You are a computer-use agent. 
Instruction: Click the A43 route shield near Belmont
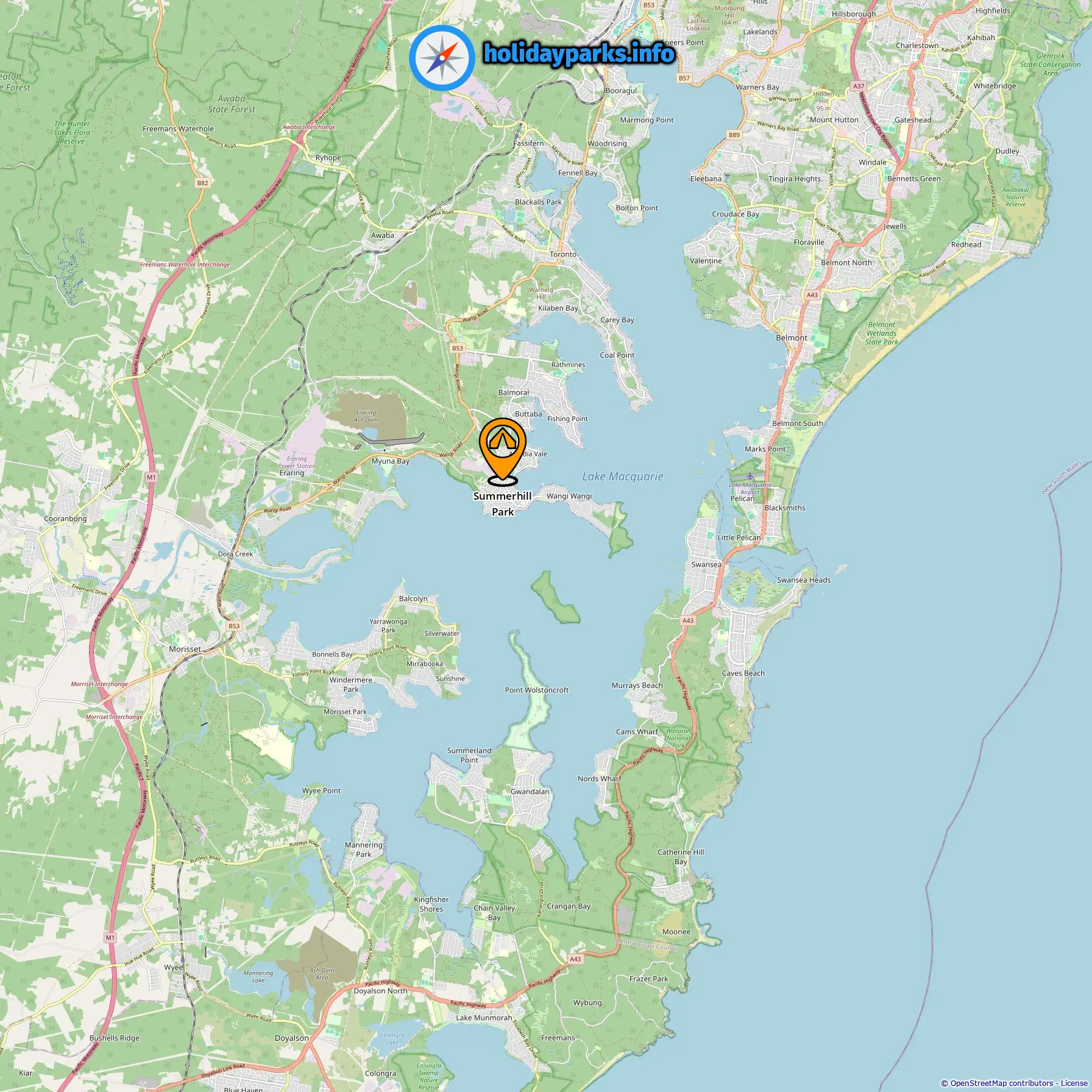tap(812, 295)
